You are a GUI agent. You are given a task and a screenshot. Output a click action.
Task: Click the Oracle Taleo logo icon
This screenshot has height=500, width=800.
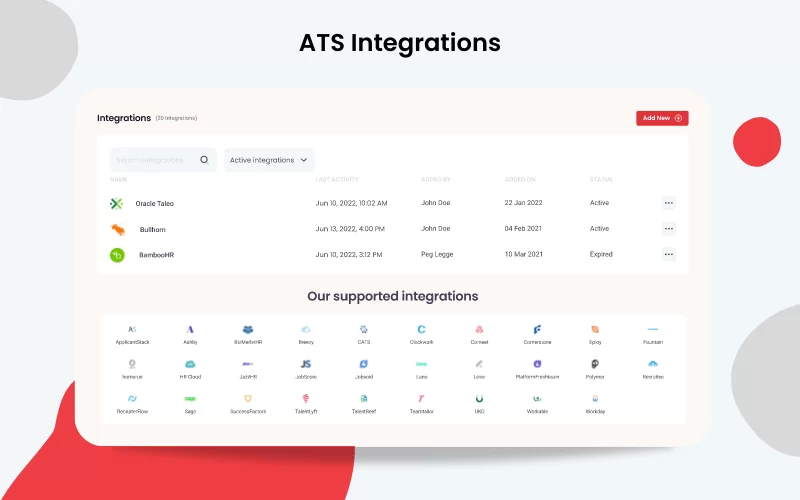click(x=116, y=204)
